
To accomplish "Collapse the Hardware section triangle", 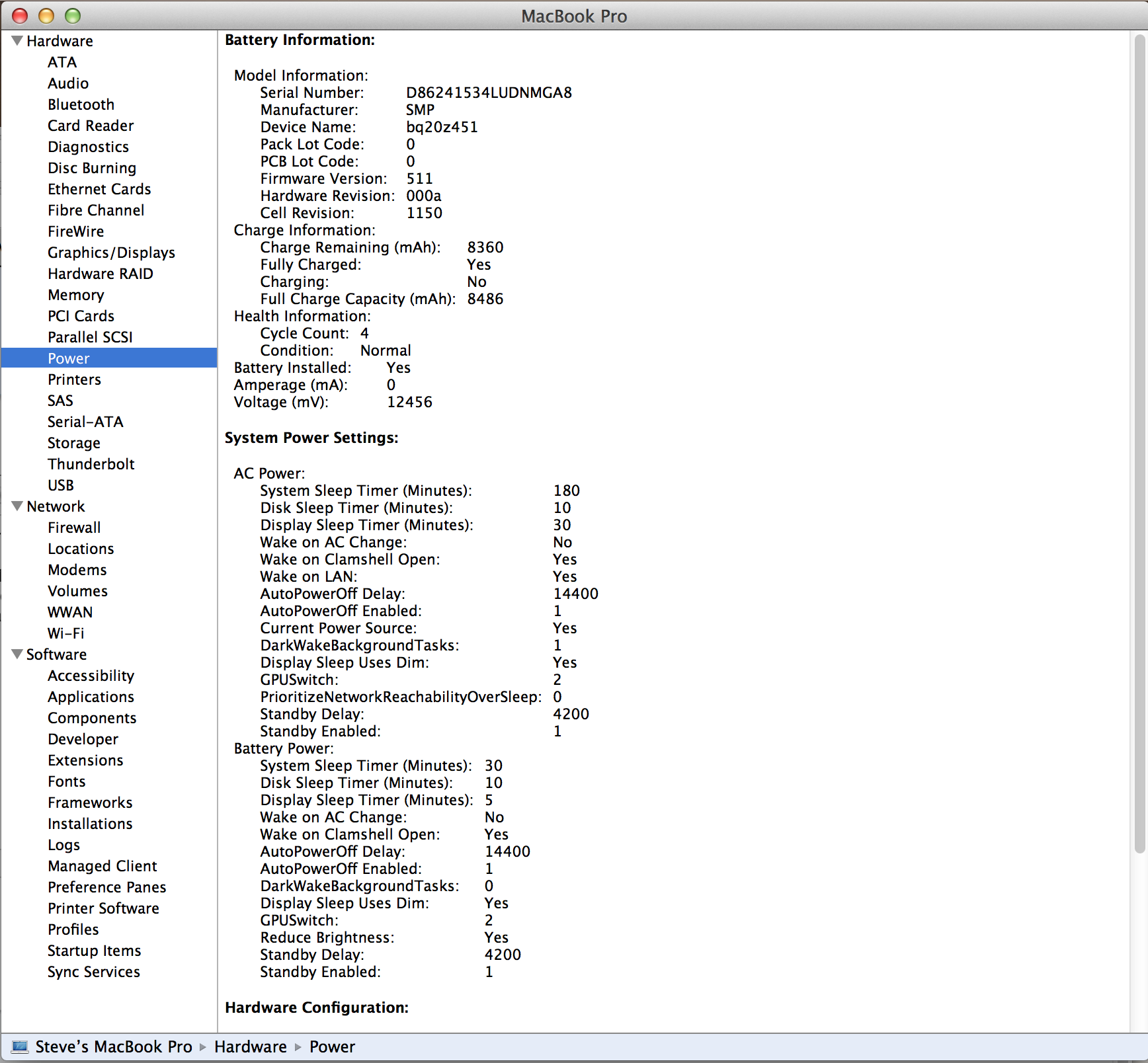I will click(17, 41).
